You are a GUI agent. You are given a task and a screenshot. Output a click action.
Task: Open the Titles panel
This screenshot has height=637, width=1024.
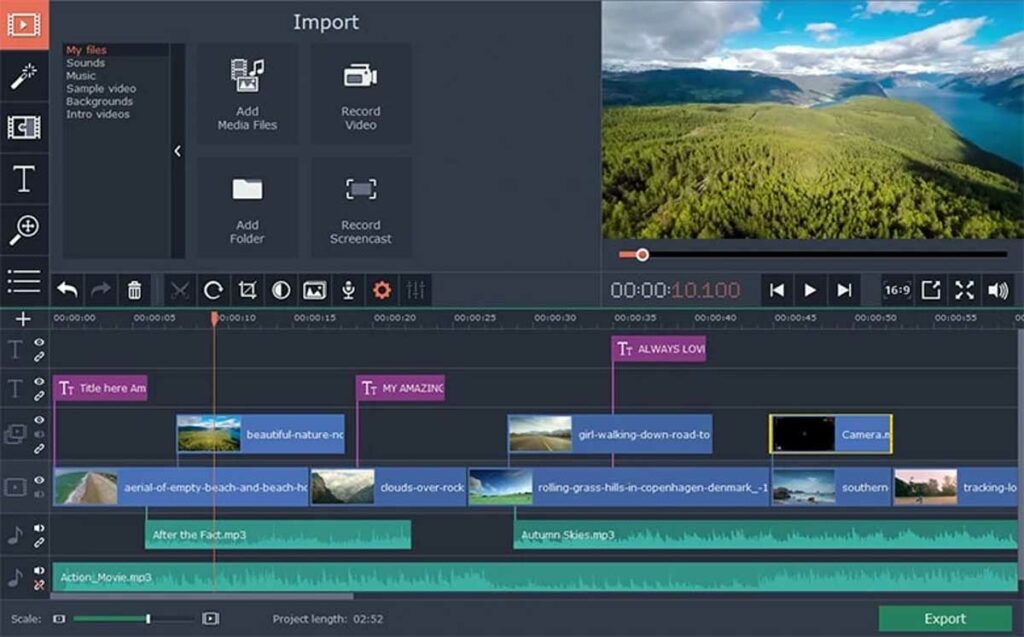[25, 180]
